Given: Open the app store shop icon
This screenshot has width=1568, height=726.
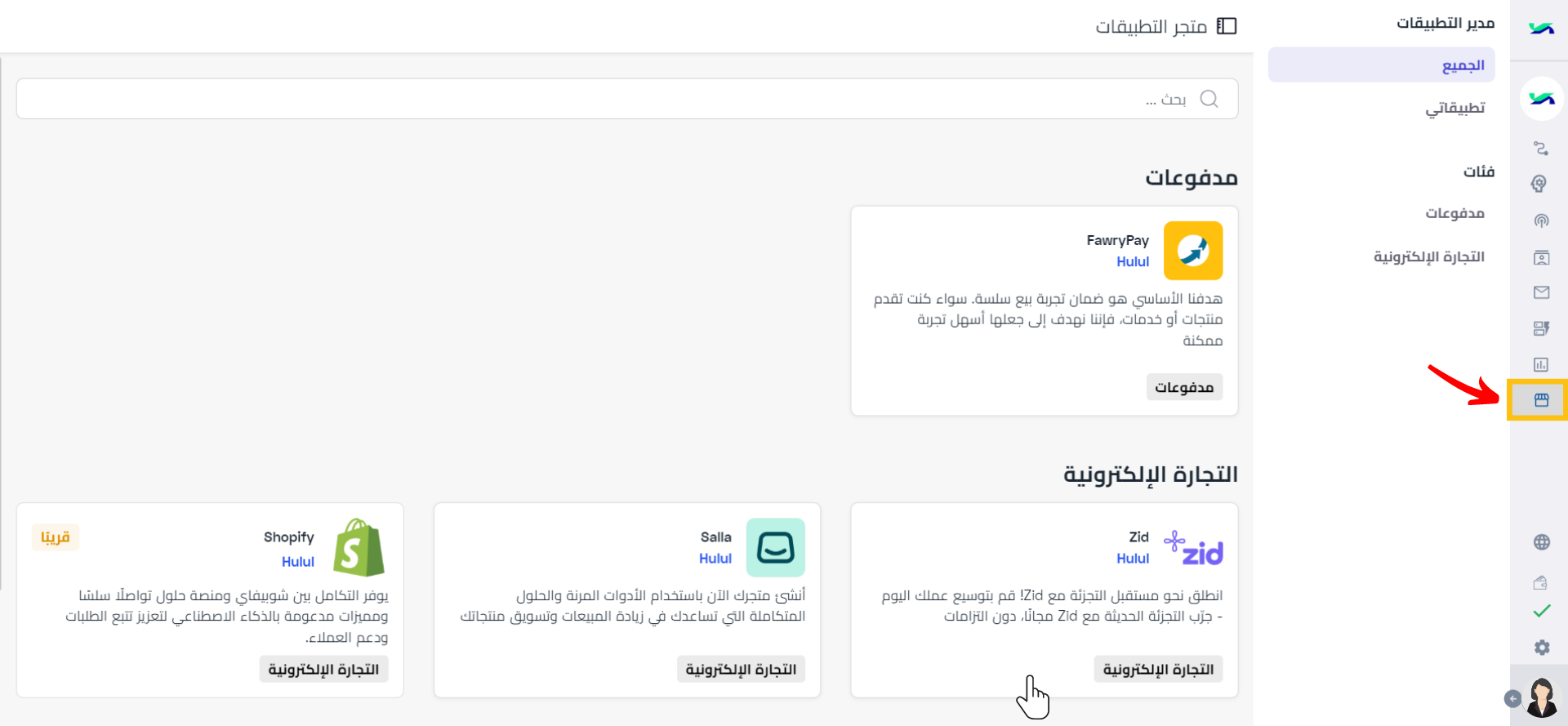Looking at the screenshot, I should coord(1541,400).
